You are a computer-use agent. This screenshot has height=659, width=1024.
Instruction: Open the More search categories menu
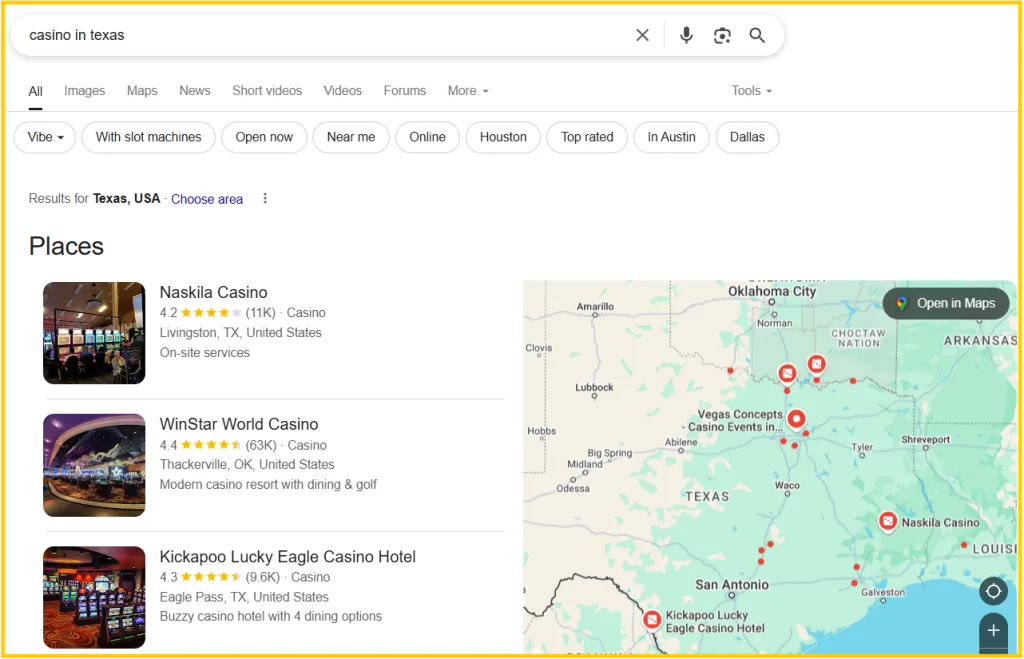468,90
